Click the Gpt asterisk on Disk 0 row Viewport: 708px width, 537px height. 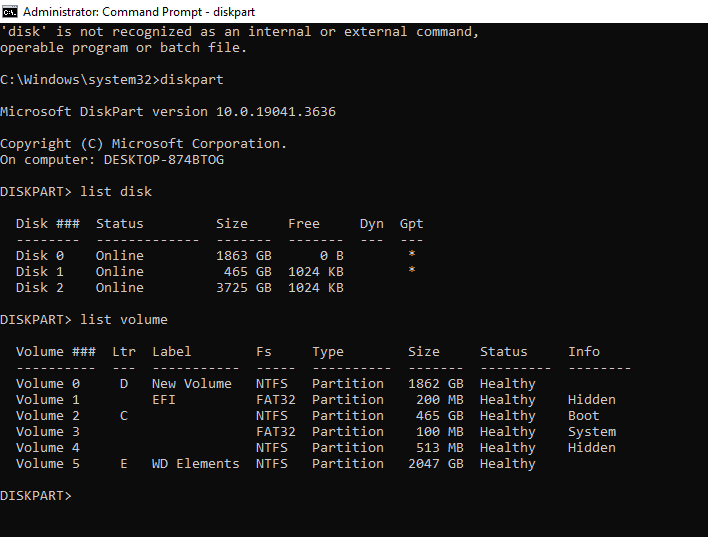point(412,254)
